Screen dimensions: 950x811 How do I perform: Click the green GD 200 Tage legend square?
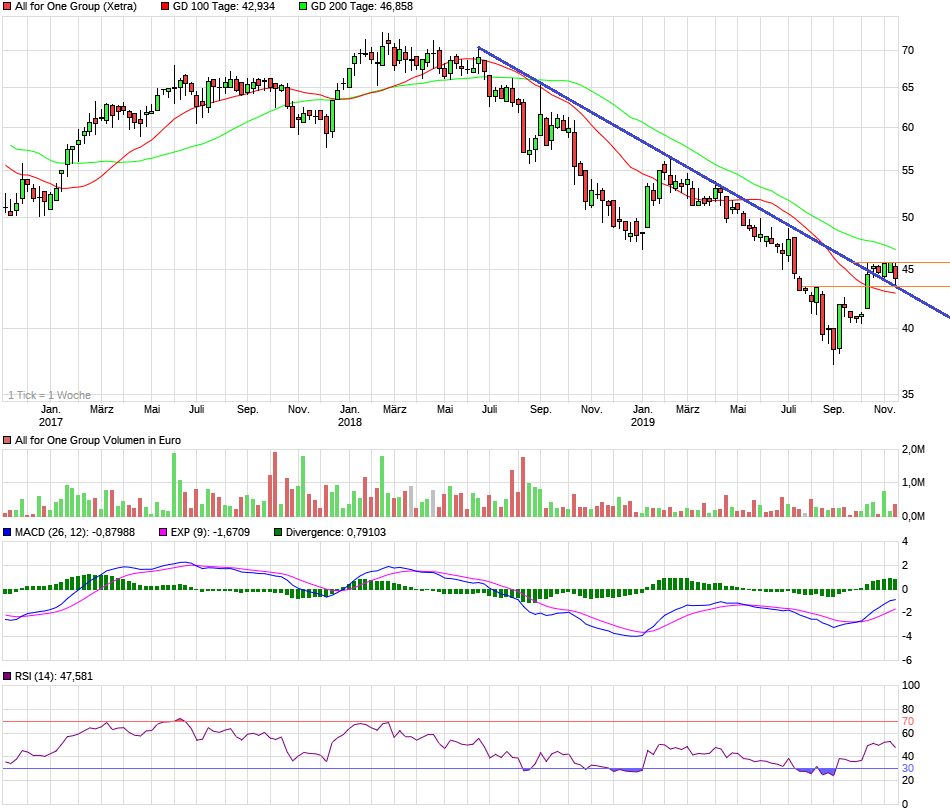tap(304, 6)
